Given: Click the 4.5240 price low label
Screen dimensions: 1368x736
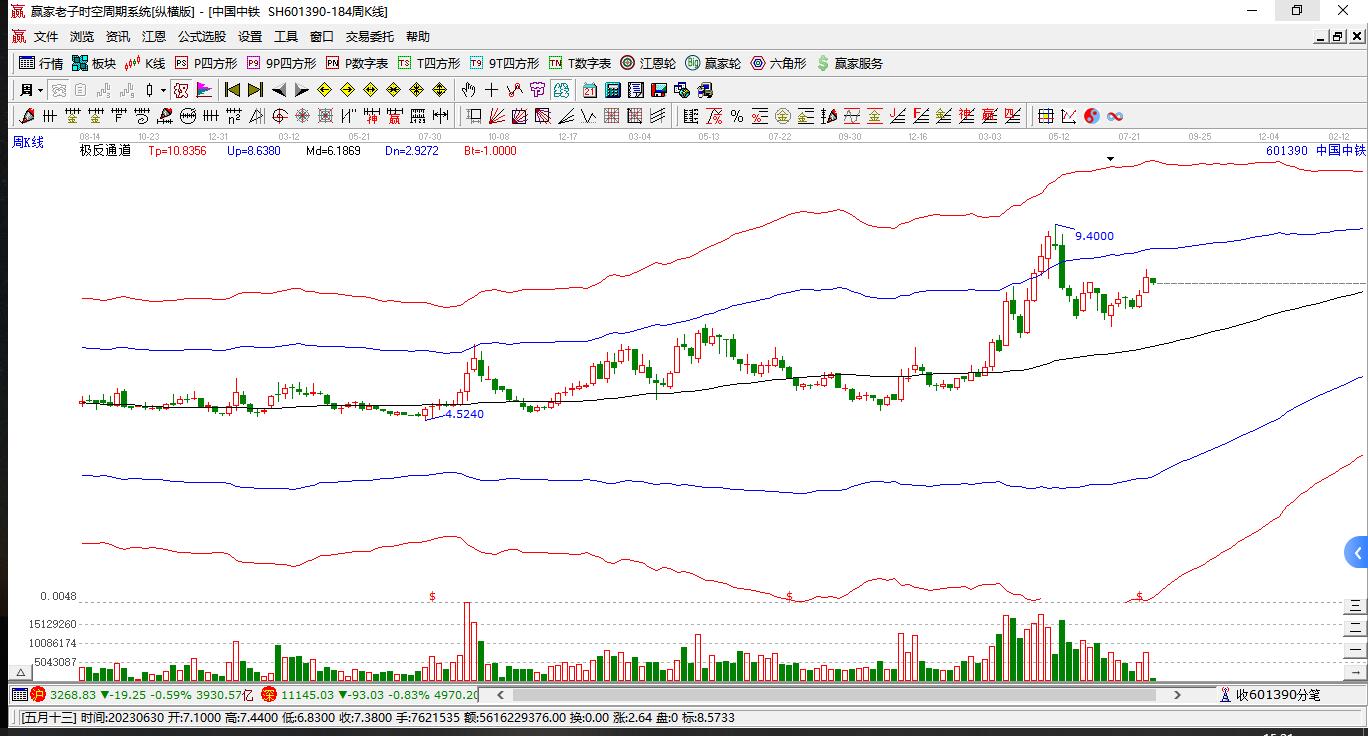Looking at the screenshot, I should [x=464, y=414].
